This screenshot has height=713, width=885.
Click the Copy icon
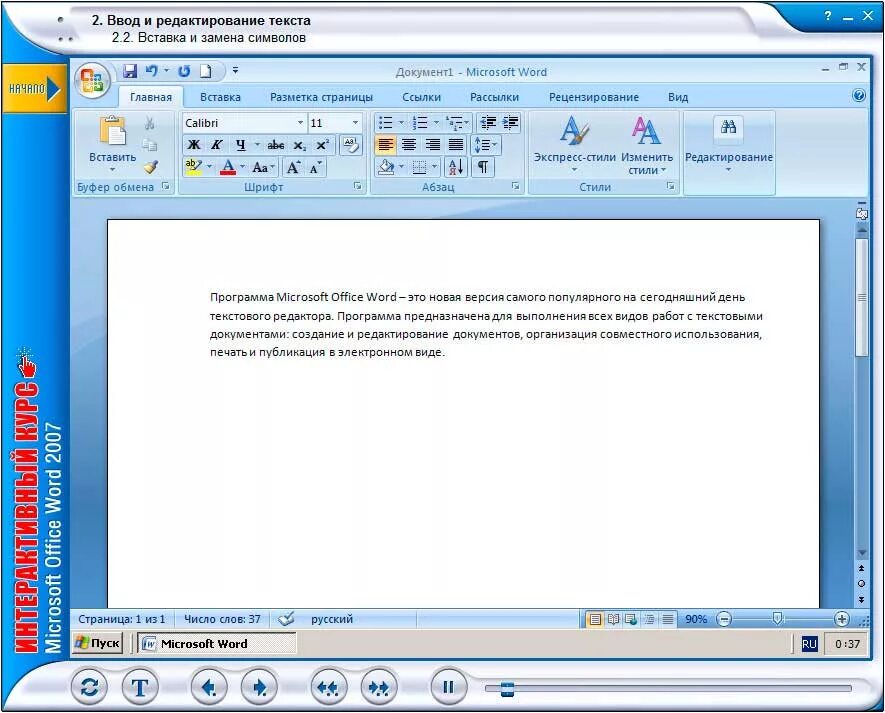click(150, 145)
